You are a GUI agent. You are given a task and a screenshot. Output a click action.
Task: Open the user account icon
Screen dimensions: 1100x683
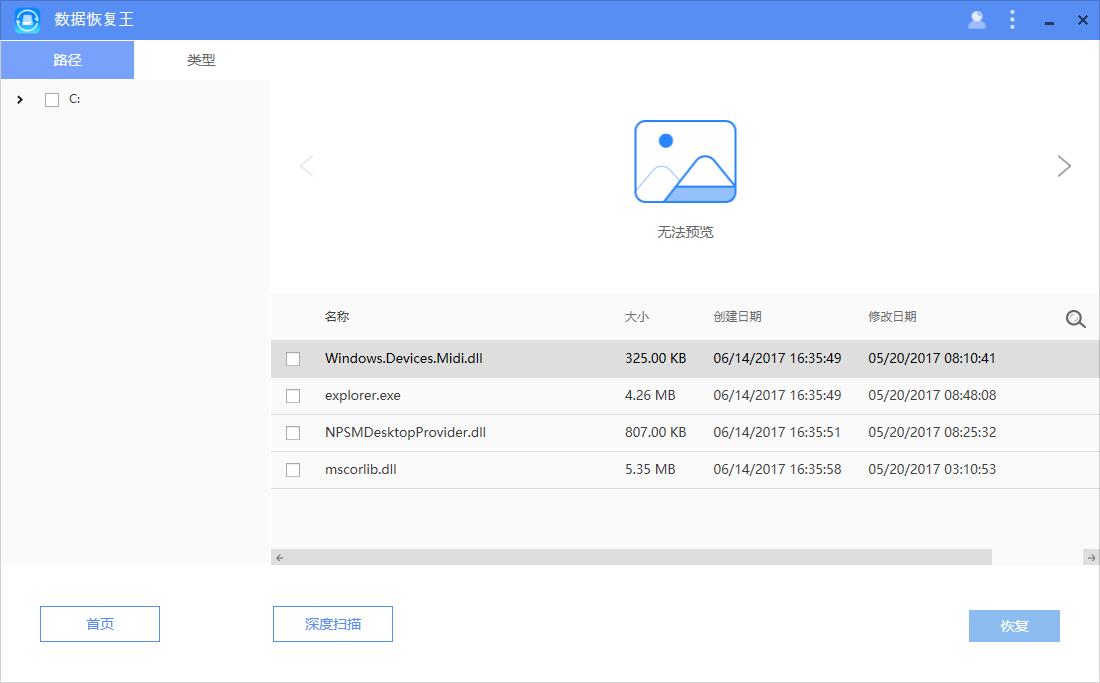pyautogui.click(x=977, y=20)
